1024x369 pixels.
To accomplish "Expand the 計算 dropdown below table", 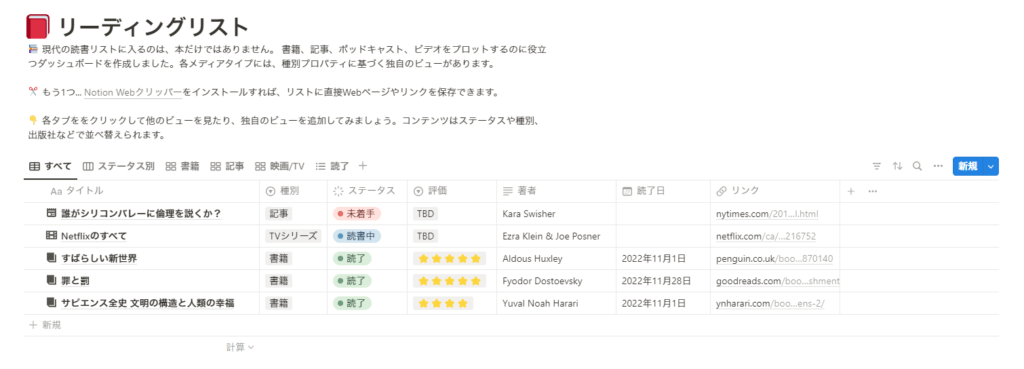I will [240, 347].
